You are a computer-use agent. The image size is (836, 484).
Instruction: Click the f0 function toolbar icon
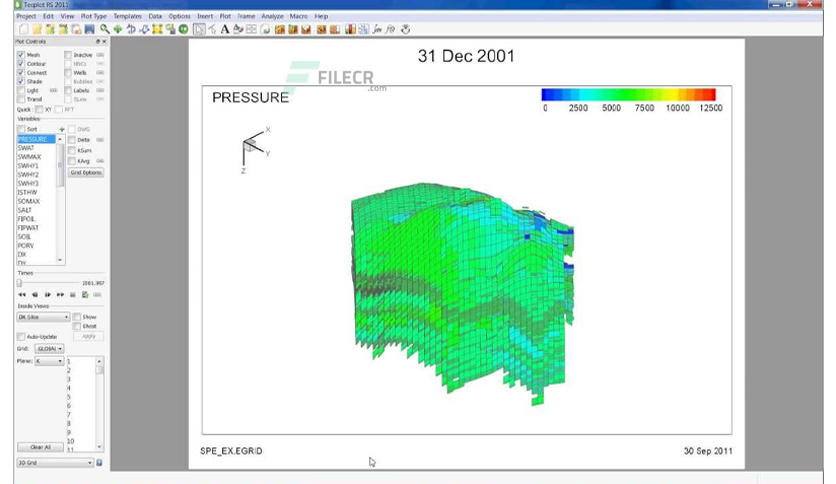pyautogui.click(x=390, y=29)
